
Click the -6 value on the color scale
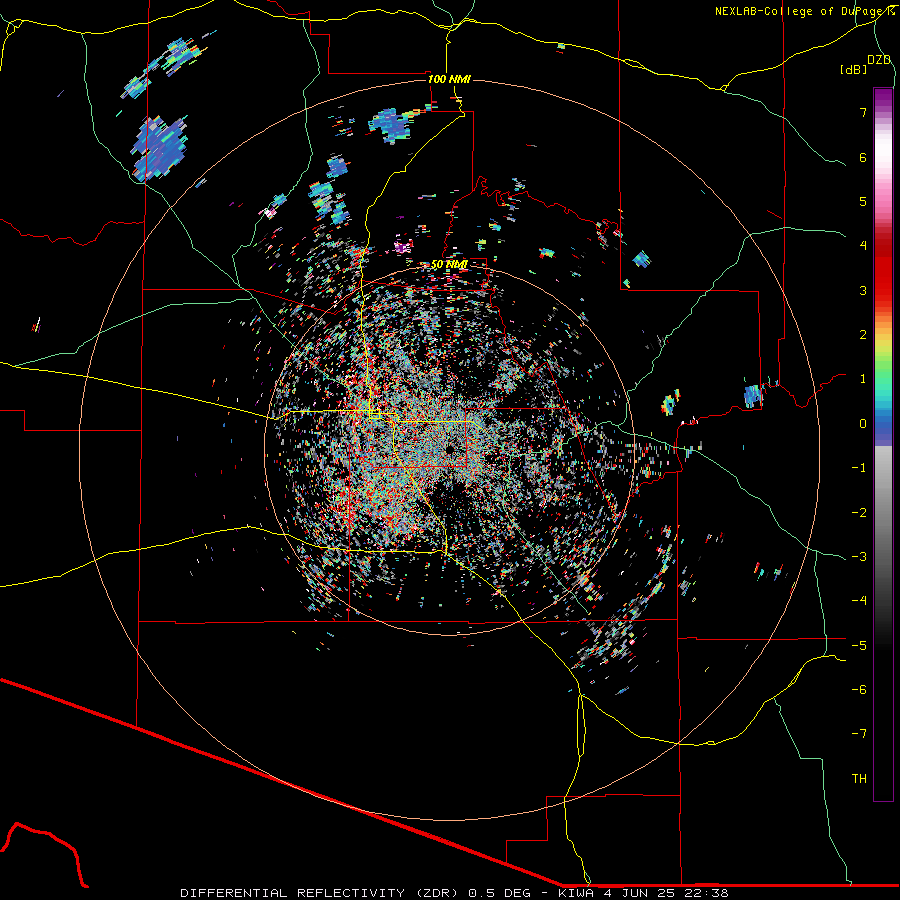pos(859,690)
